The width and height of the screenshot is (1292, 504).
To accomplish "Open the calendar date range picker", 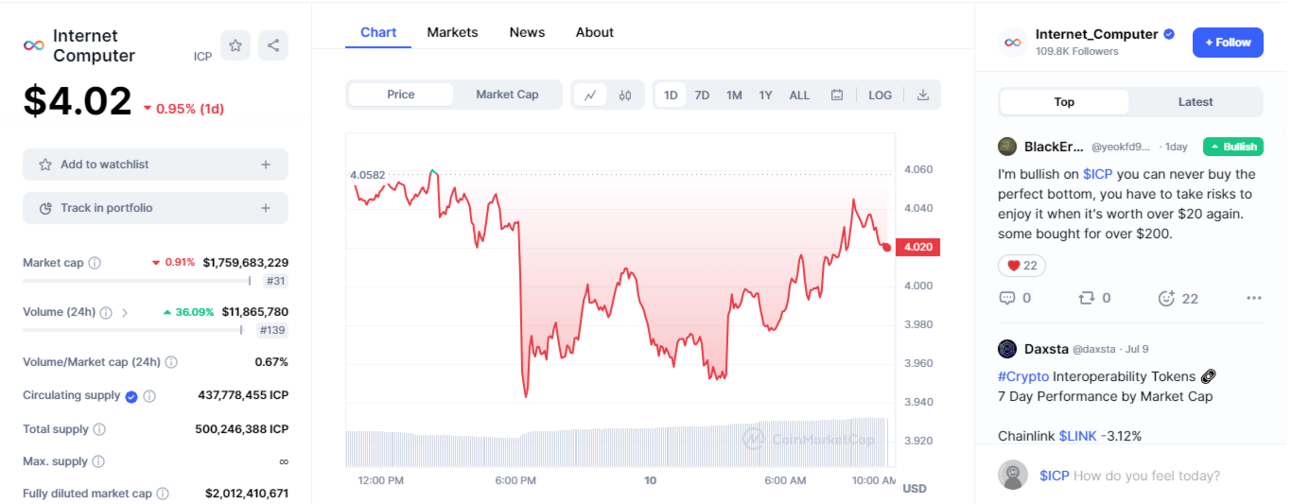I will [x=837, y=95].
